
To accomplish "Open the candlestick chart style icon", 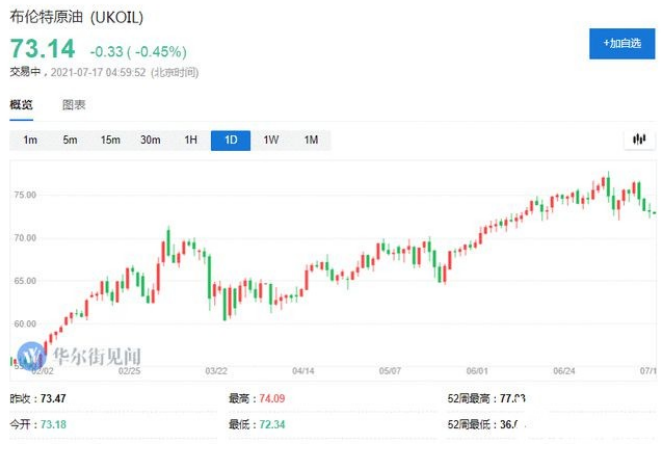I will coord(637,140).
